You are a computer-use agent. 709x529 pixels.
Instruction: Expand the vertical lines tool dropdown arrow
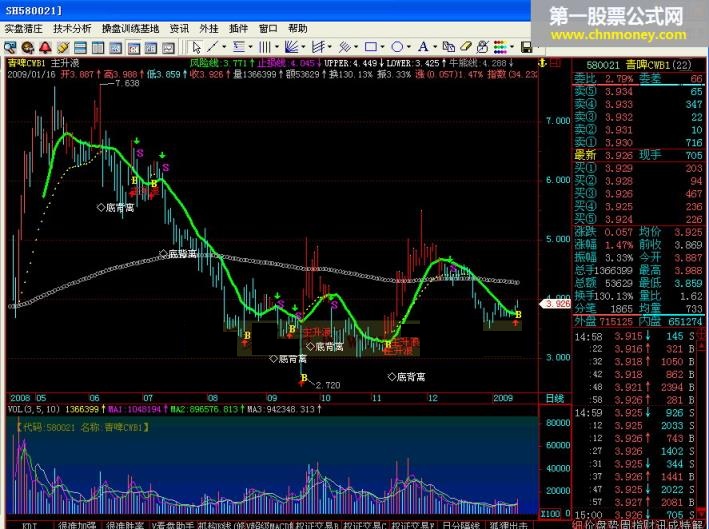click(276, 47)
